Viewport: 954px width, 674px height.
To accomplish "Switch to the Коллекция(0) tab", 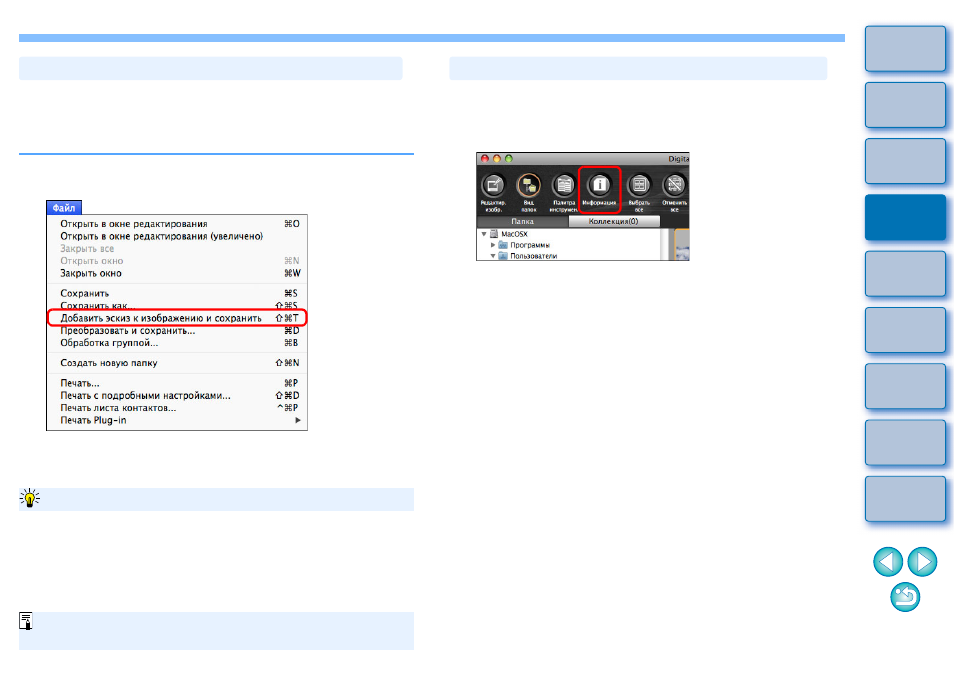I will pos(613,221).
